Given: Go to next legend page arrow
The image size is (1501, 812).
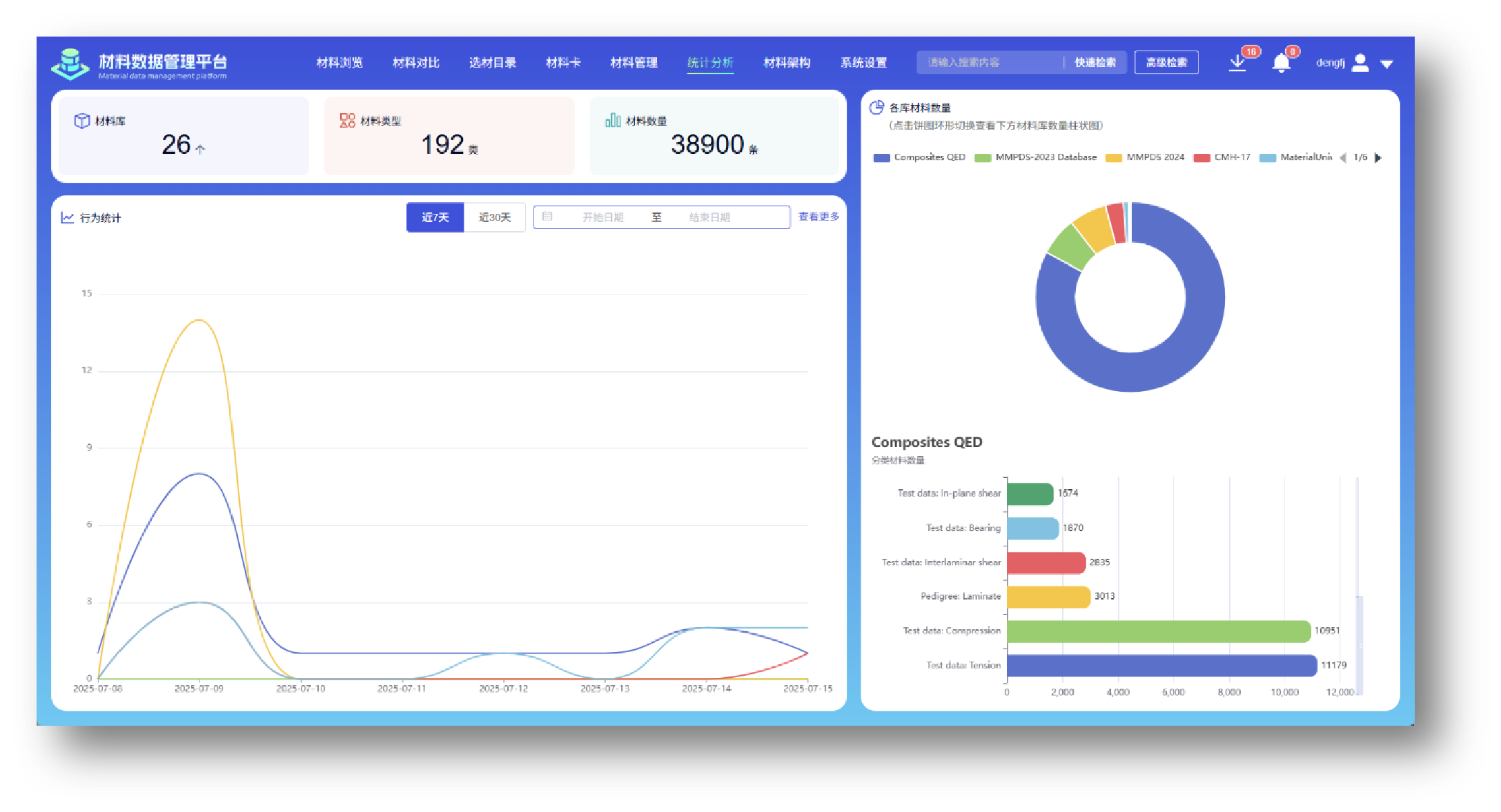Looking at the screenshot, I should (x=1378, y=158).
